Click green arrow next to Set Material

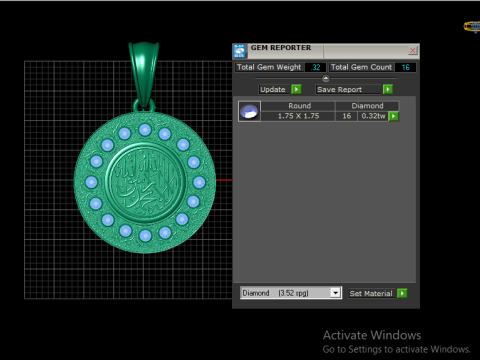tap(402, 293)
